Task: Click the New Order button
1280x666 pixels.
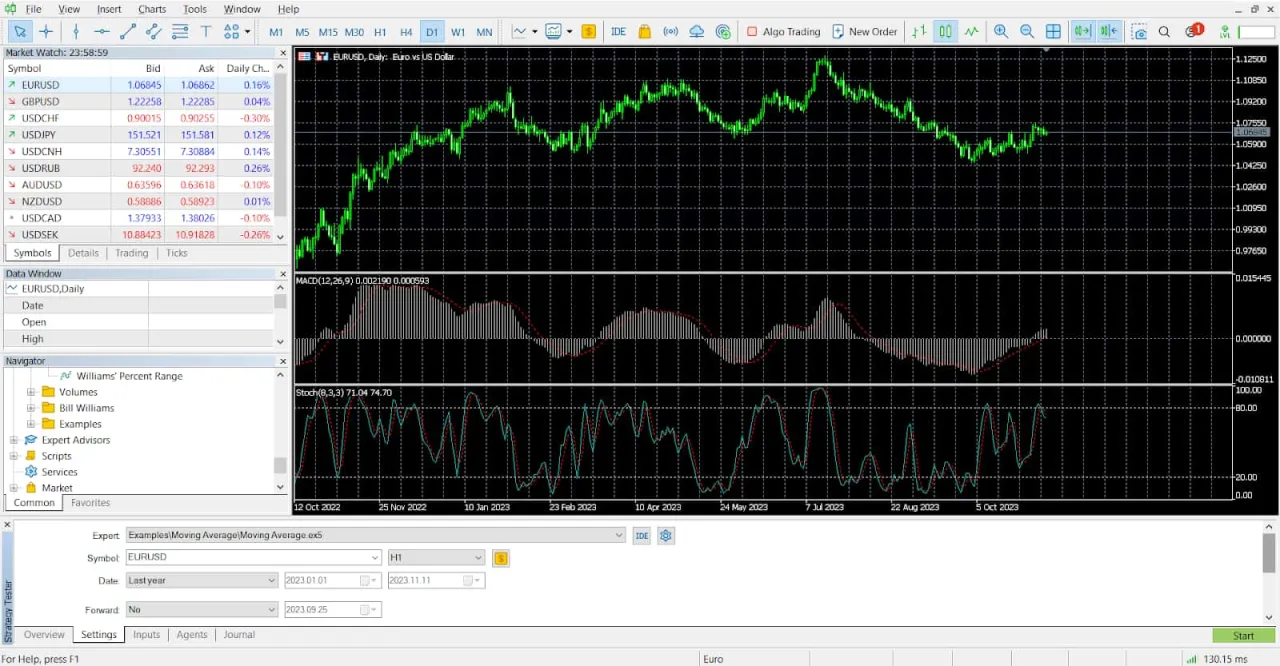Action: (864, 31)
